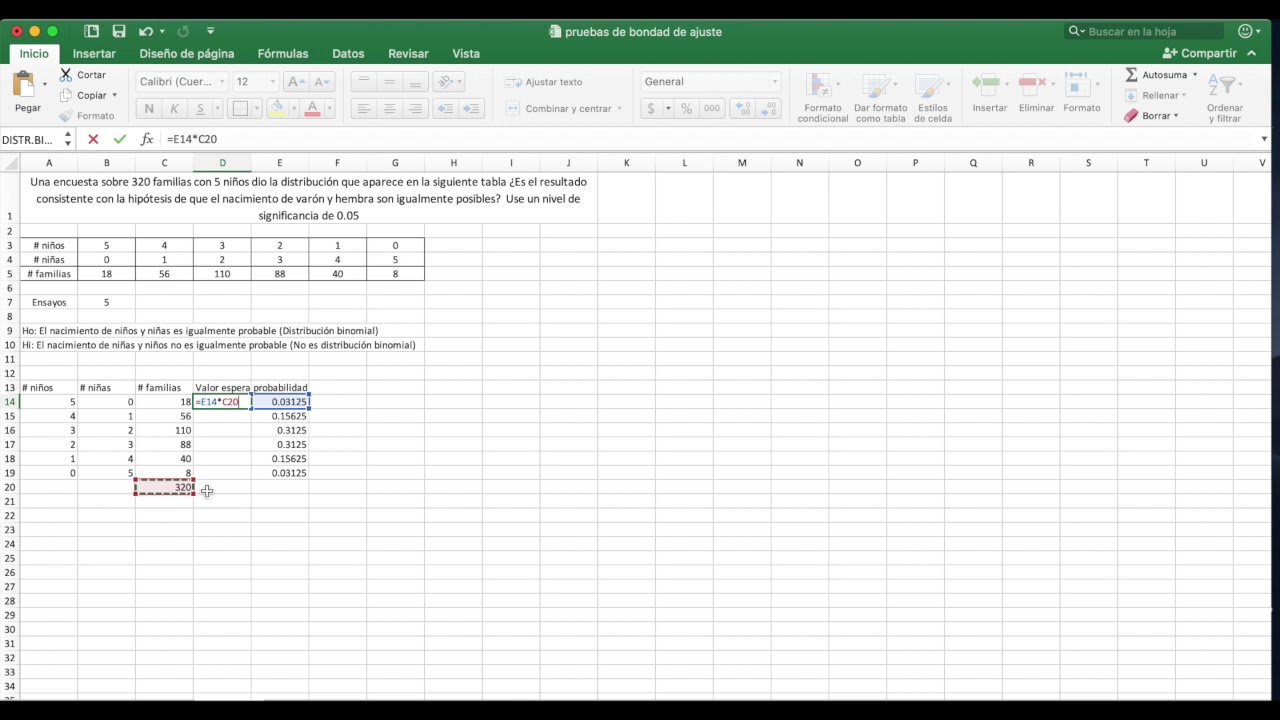Click the Borrar eraser icon
Image resolution: width=1280 pixels, height=720 pixels.
(1131, 116)
